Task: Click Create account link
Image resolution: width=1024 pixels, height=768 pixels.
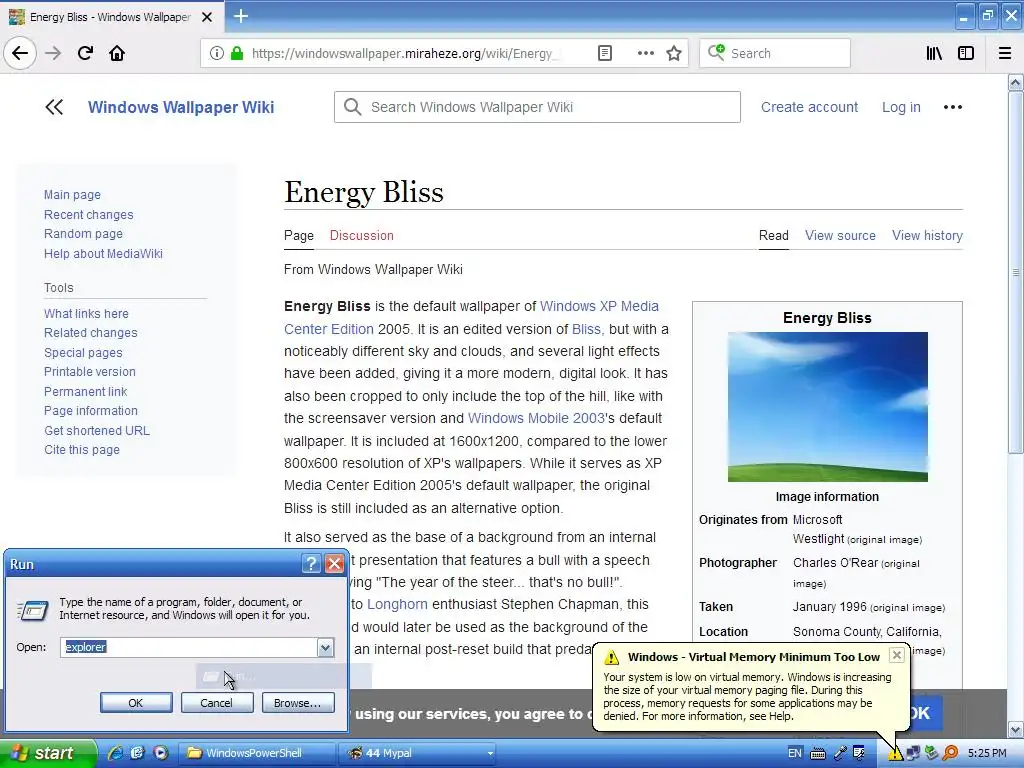Action: click(809, 107)
